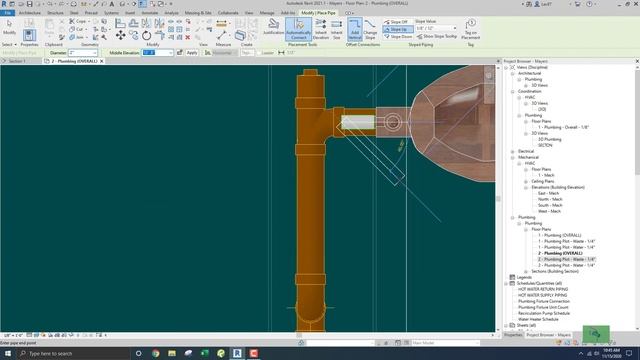This screenshot has width=640, height=360.
Task: Click the Rotate tool icon
Action: (x=147, y=36)
